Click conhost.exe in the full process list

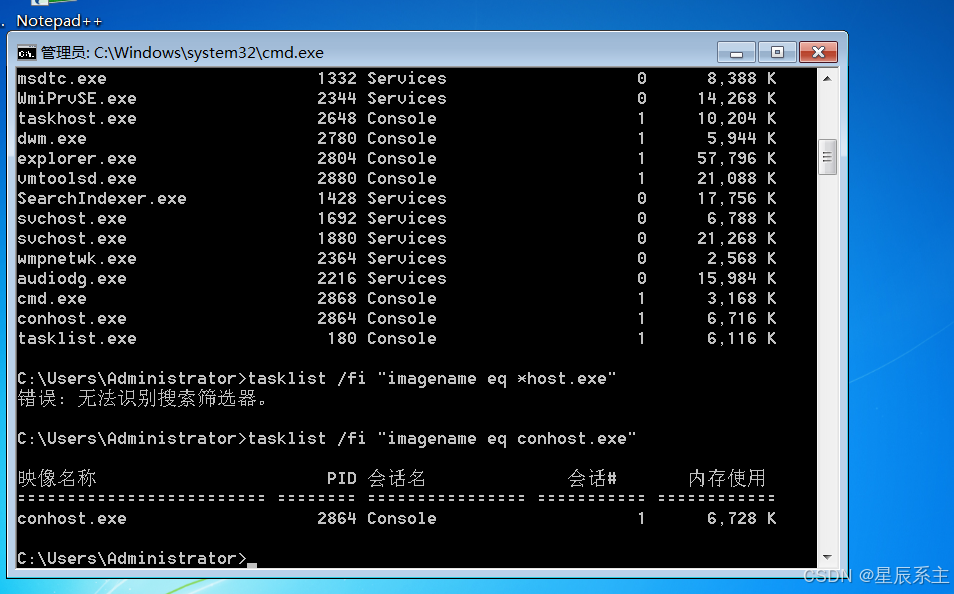point(72,319)
